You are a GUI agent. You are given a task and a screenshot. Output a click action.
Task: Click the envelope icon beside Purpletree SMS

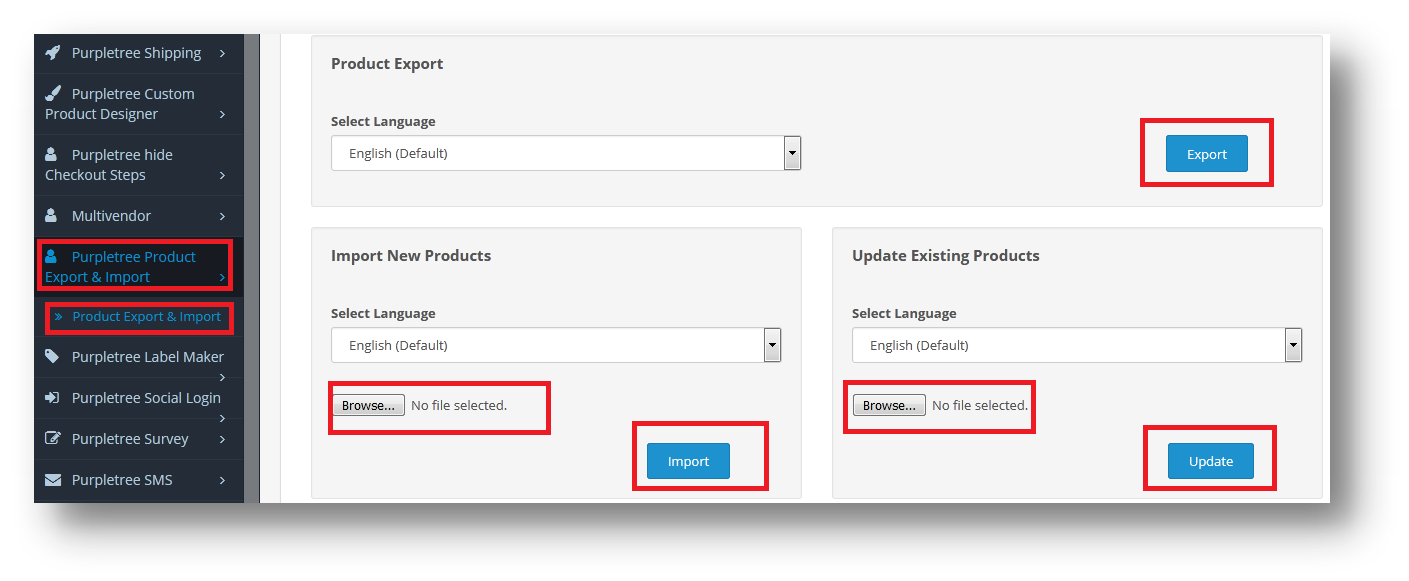pos(53,480)
